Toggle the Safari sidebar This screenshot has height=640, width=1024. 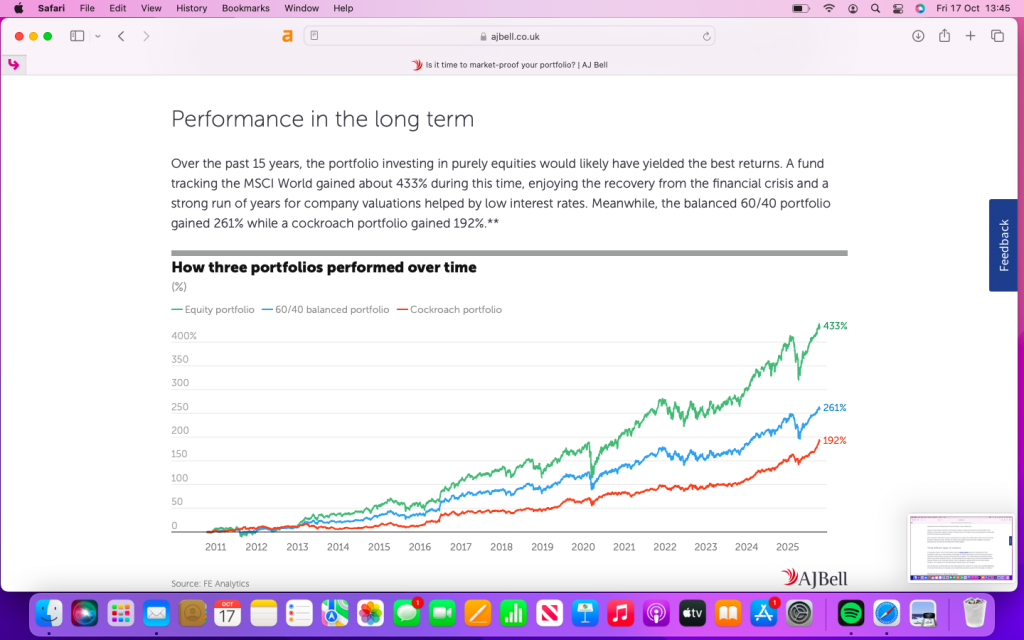(x=77, y=36)
